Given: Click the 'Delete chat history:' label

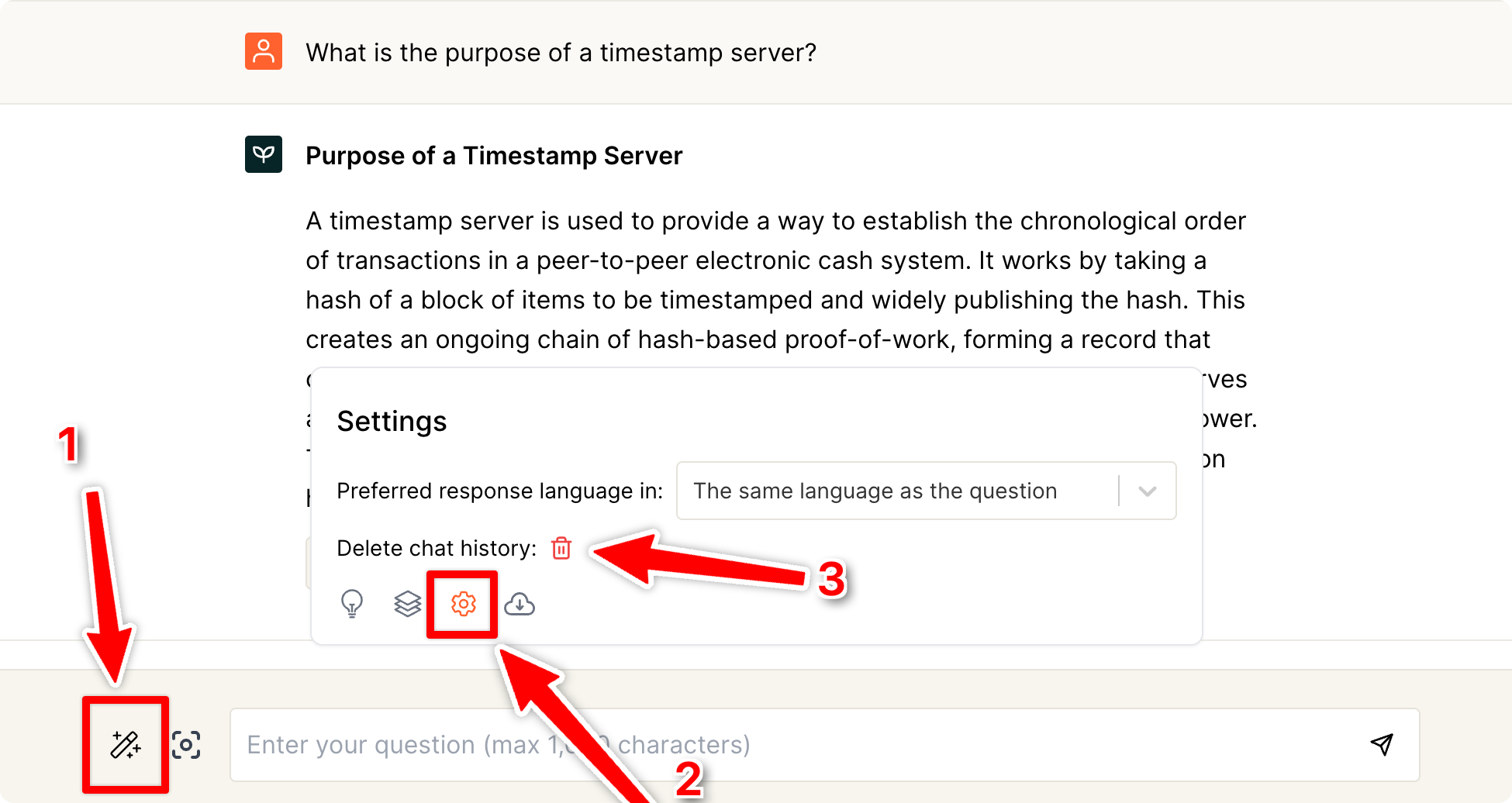Looking at the screenshot, I should [437, 549].
